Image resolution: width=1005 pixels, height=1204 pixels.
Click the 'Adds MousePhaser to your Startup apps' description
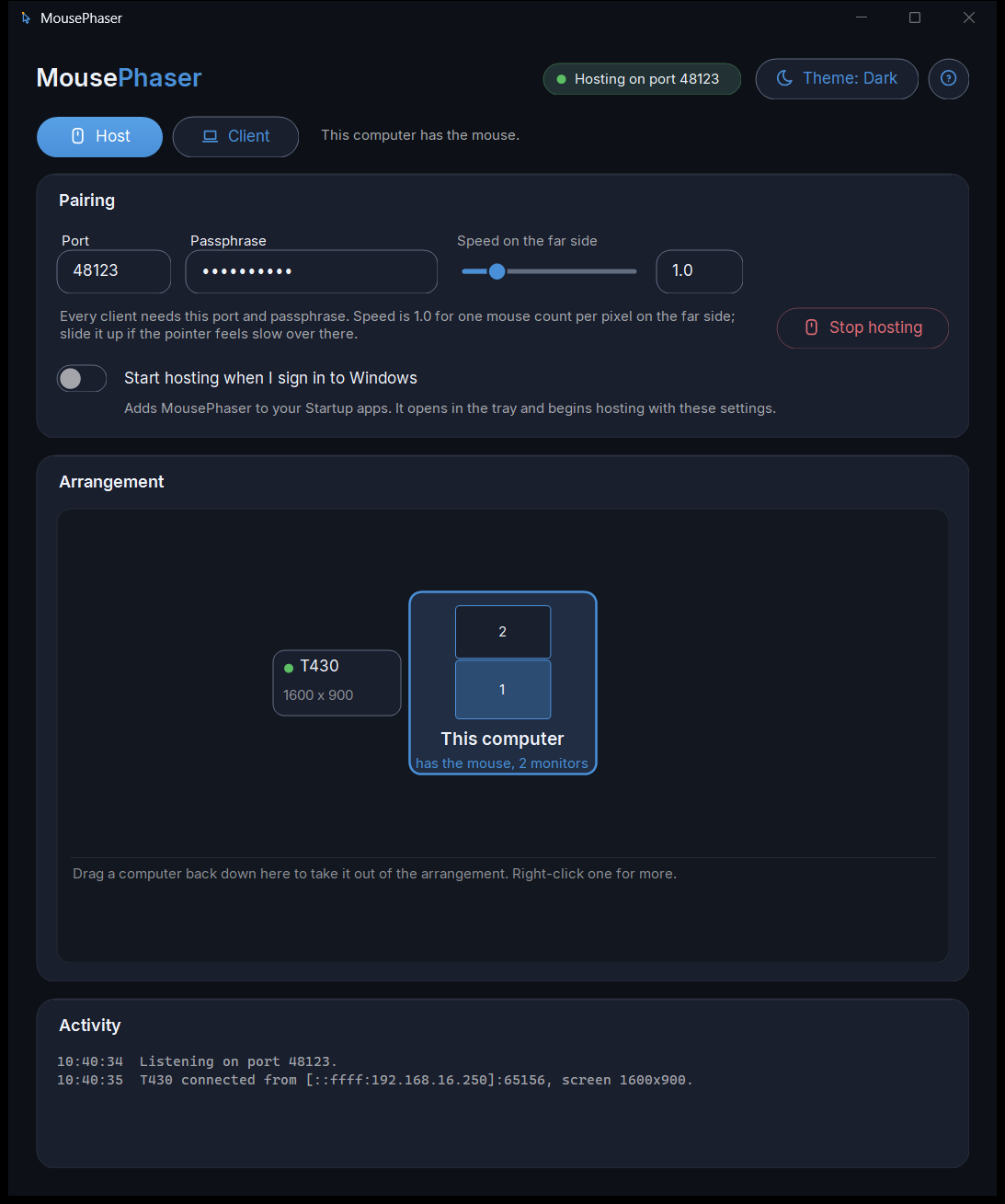click(x=450, y=408)
